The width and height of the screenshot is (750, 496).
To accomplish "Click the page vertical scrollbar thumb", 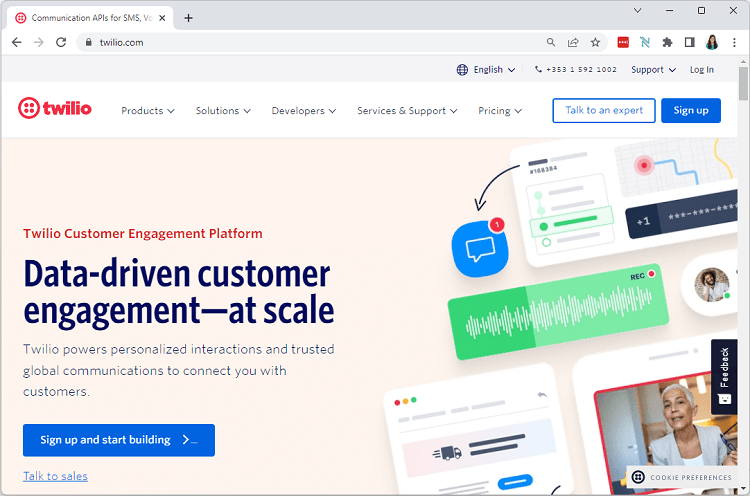I will pyautogui.click(x=743, y=84).
